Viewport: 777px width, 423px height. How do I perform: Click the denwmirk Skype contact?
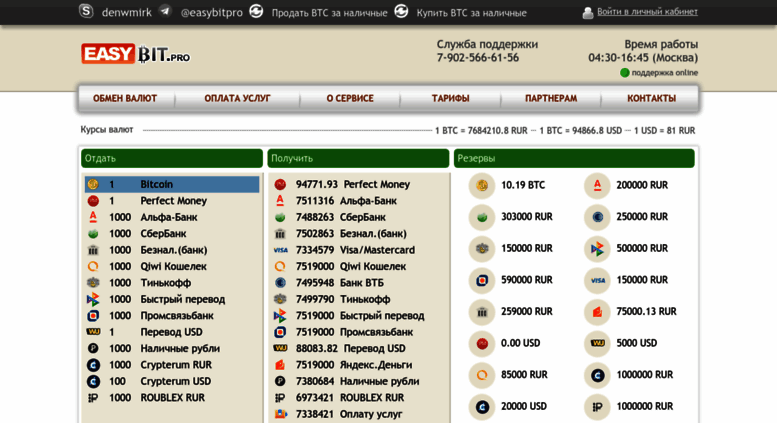pos(127,12)
